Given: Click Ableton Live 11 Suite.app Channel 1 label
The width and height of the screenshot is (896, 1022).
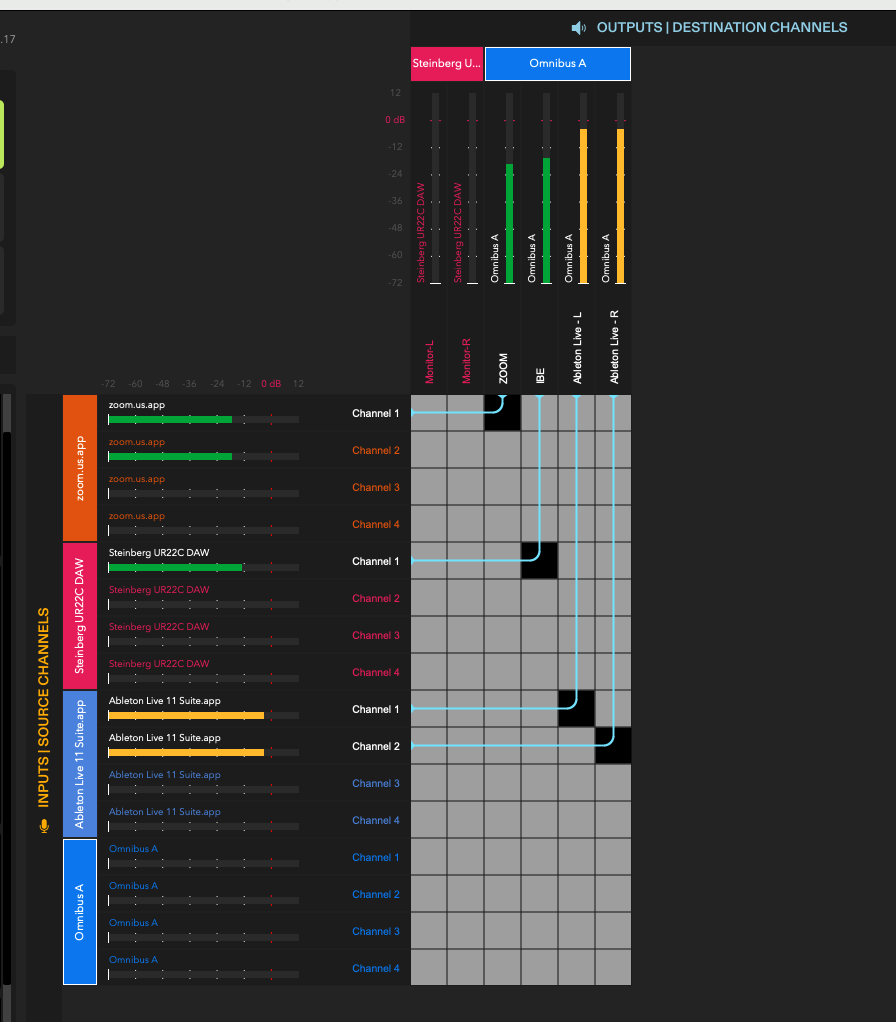Looking at the screenshot, I should [375, 709].
